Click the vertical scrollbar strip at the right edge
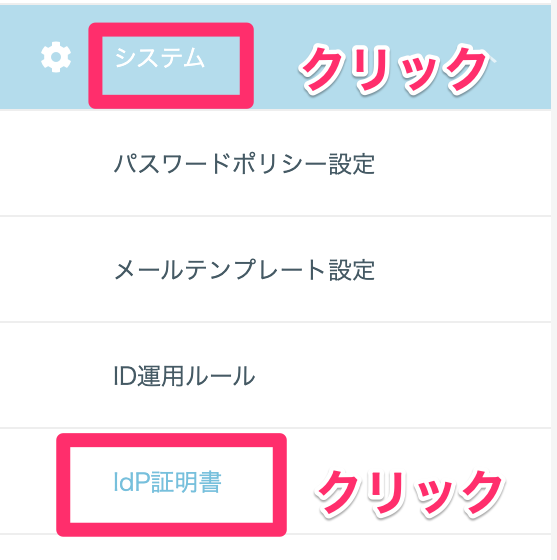 (x=554, y=280)
